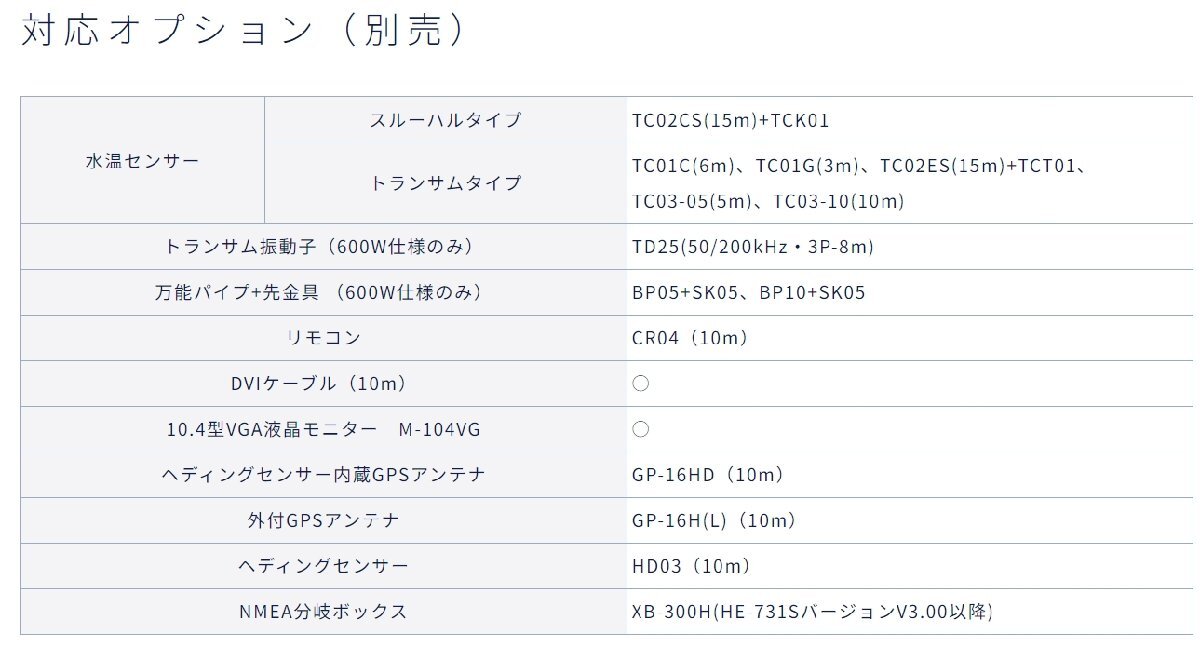This screenshot has height=647, width=1200.
Task: Click the GP-16H(L)（10m） value
Action: coord(714,521)
